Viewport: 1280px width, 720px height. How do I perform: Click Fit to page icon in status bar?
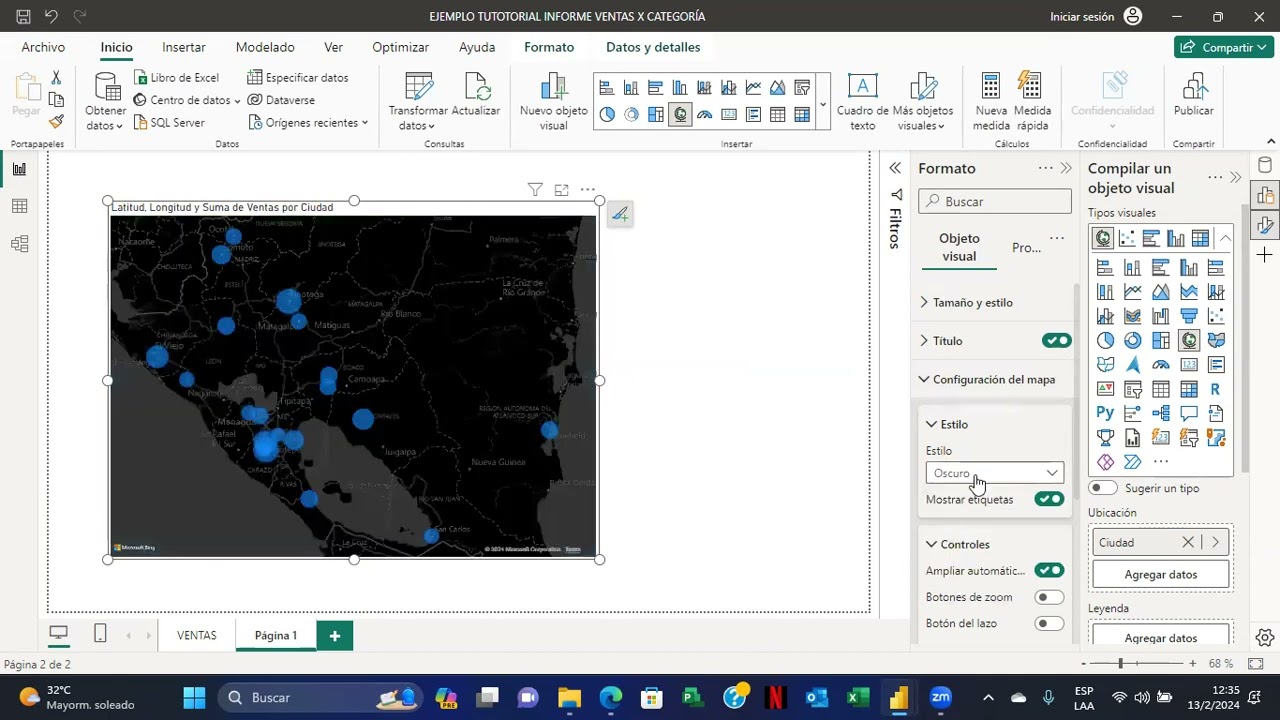point(1257,663)
